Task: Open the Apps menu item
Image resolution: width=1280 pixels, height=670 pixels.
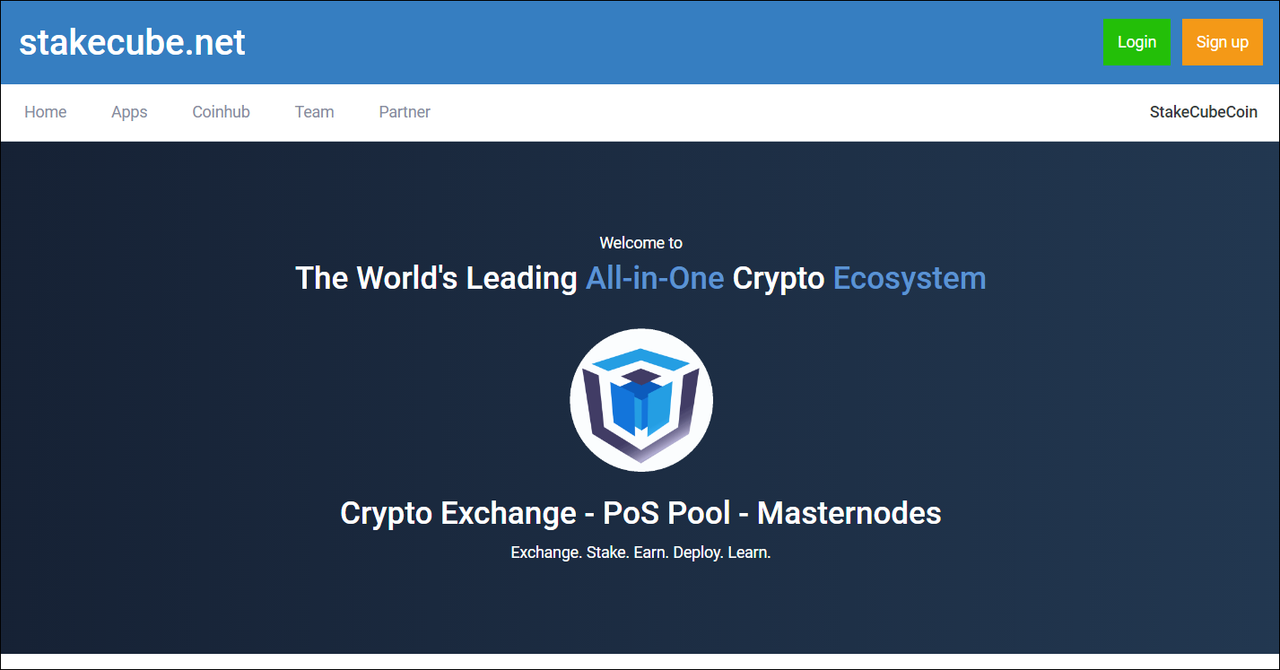Action: tap(129, 112)
